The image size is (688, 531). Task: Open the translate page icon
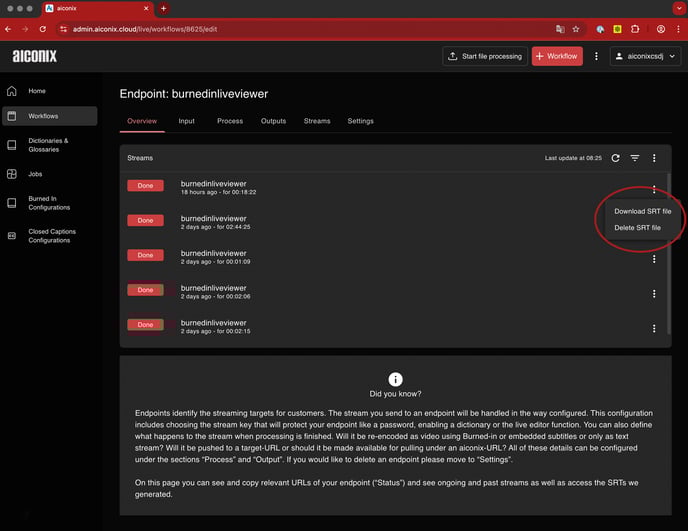point(560,29)
